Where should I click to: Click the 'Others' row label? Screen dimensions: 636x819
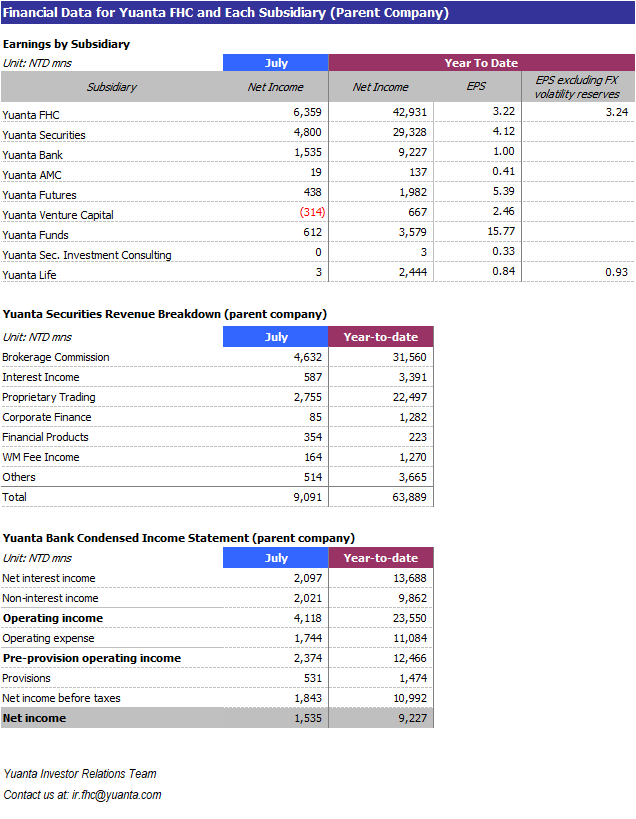(x=19, y=477)
